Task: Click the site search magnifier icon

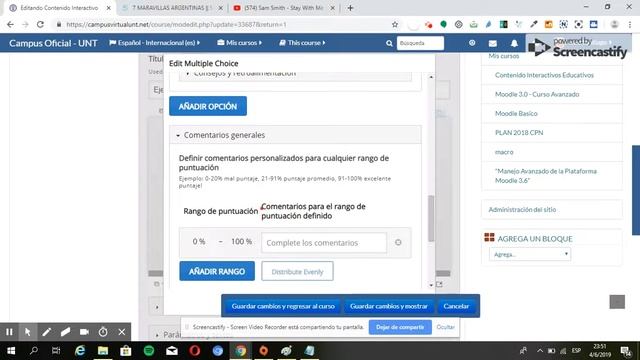Action: pyautogui.click(x=389, y=43)
